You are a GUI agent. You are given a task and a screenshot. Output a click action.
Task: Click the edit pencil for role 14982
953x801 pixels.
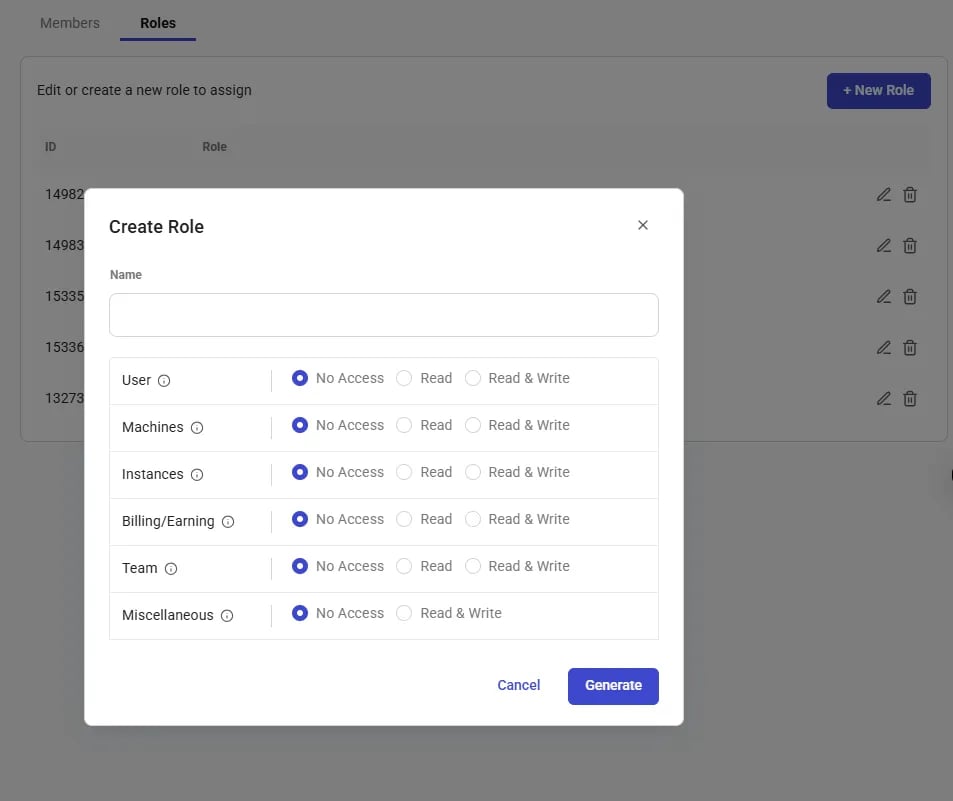click(x=884, y=194)
